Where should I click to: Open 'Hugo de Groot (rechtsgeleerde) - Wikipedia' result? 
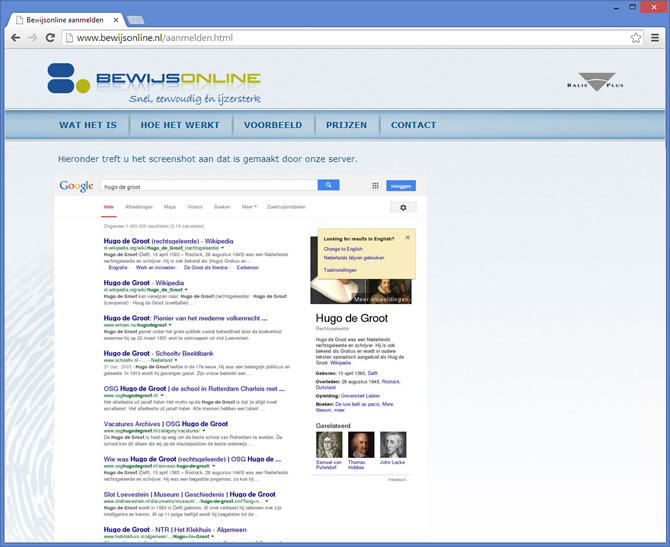click(x=168, y=241)
